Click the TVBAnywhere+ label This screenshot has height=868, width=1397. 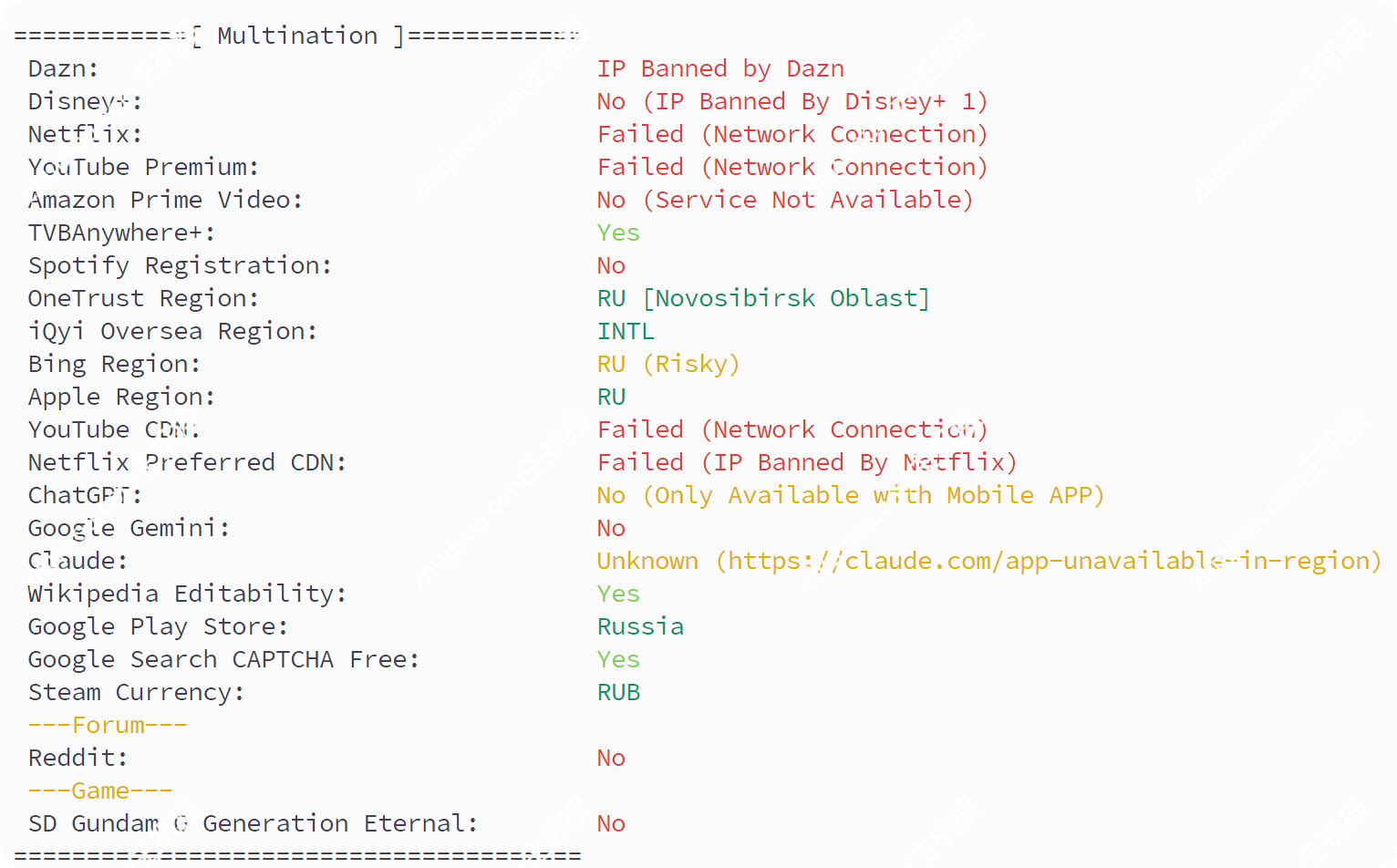point(121,232)
